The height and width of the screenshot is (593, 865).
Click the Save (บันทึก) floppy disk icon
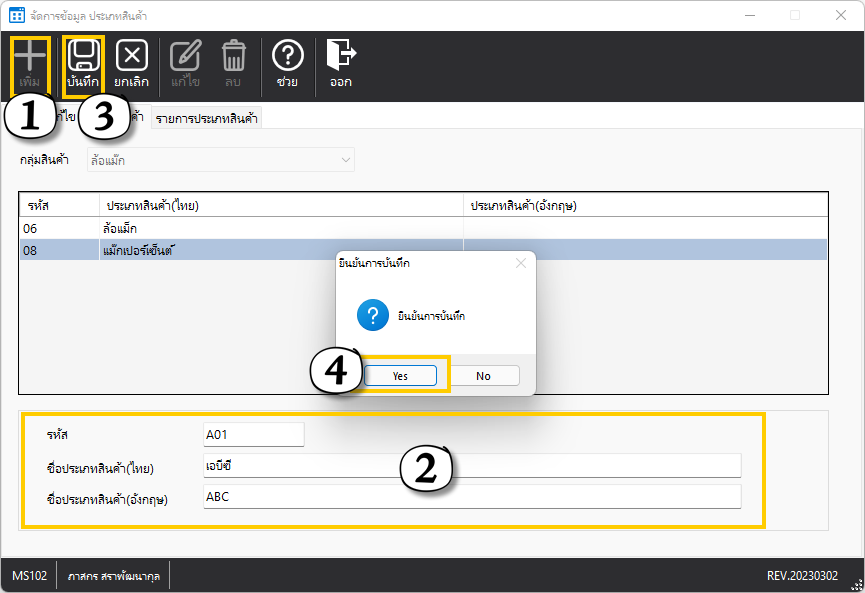83,56
